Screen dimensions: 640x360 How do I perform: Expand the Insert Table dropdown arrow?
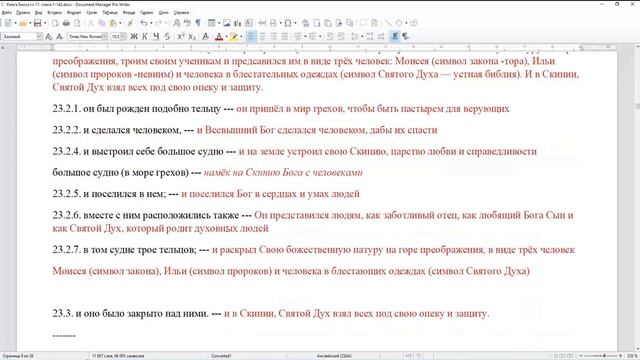pyautogui.click(x=219, y=23)
